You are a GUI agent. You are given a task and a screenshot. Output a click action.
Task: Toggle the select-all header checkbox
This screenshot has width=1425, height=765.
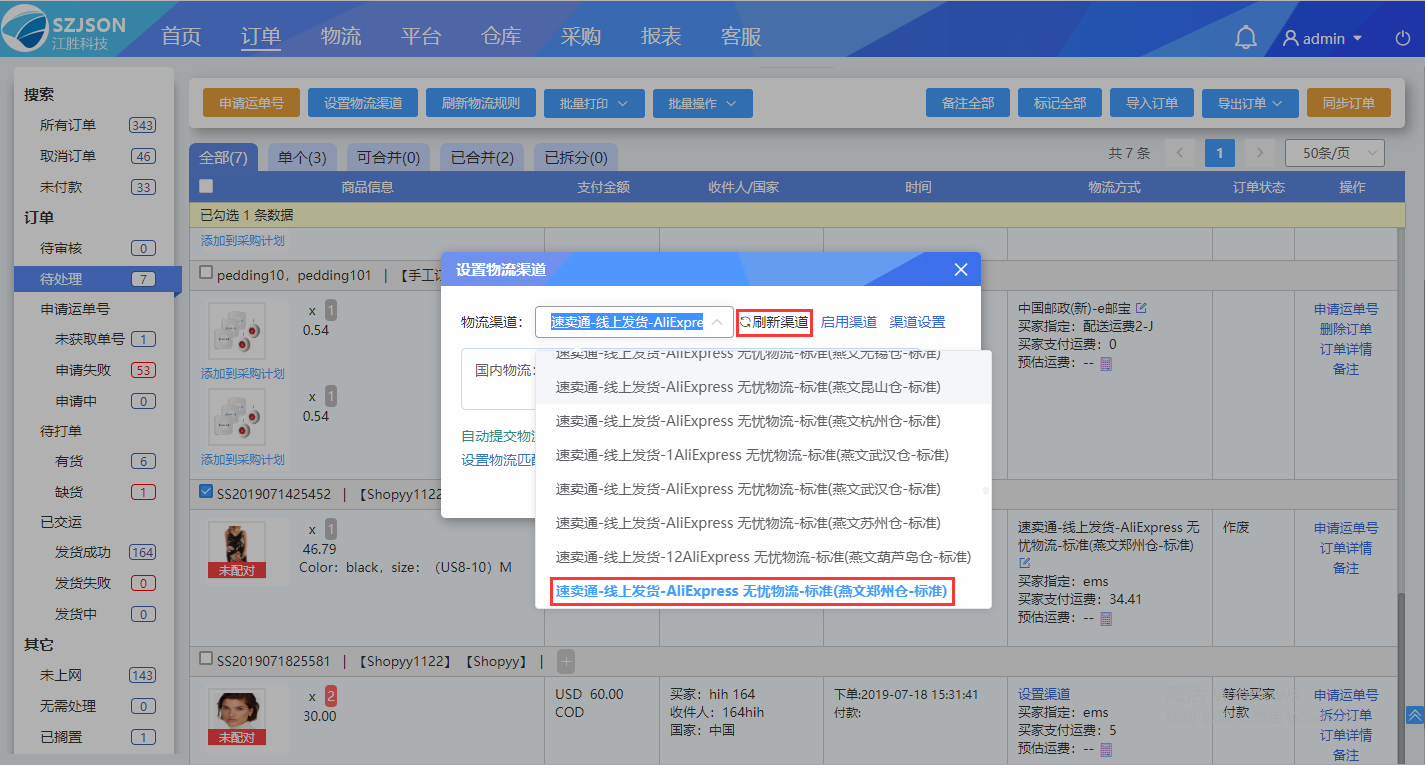206,186
